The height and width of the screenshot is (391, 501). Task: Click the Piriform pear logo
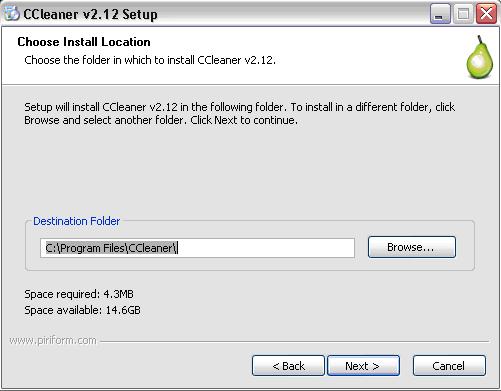pos(480,57)
